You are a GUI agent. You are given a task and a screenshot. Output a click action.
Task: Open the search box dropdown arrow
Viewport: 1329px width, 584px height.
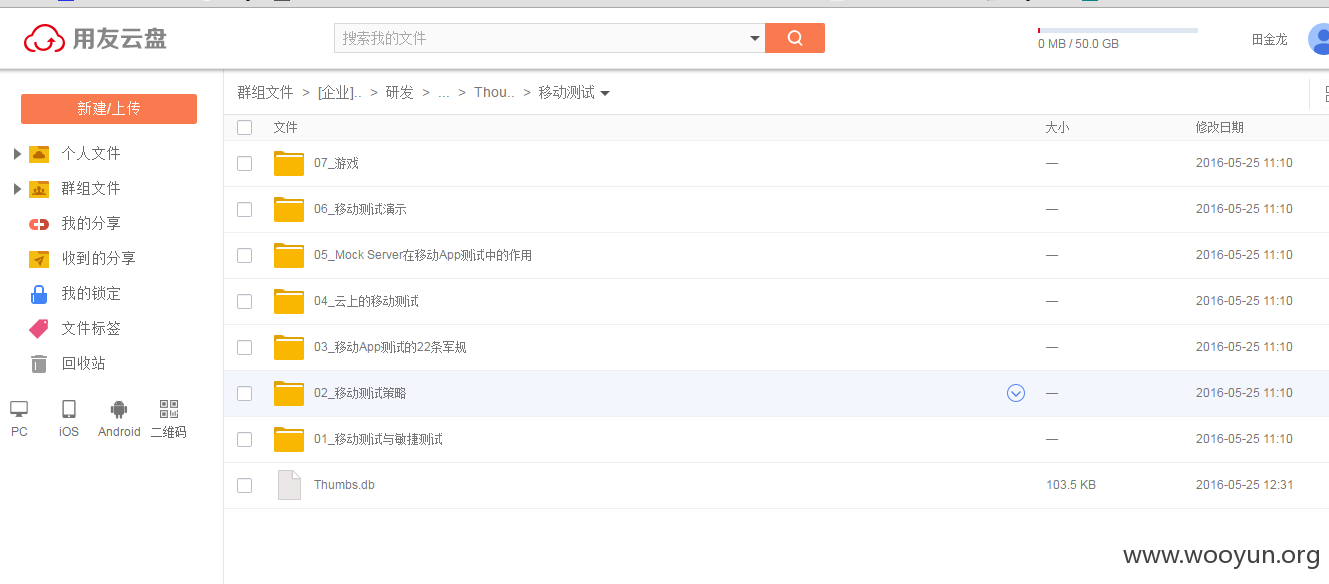point(755,39)
